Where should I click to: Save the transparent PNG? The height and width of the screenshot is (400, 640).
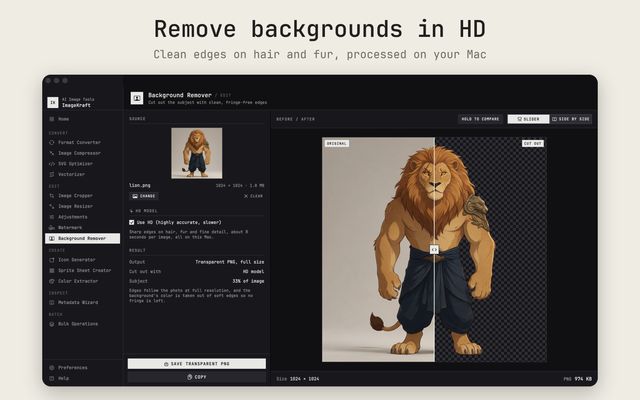[197, 364]
